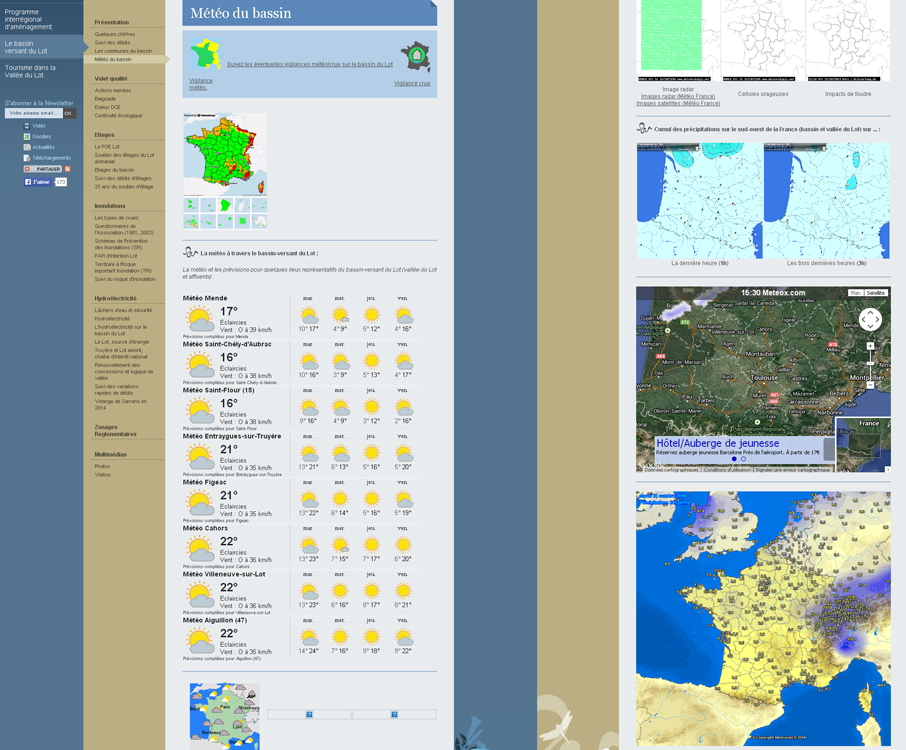This screenshot has height=750, width=906.
Task: Open the Téléchargements downloads icon
Action: click(x=27, y=158)
